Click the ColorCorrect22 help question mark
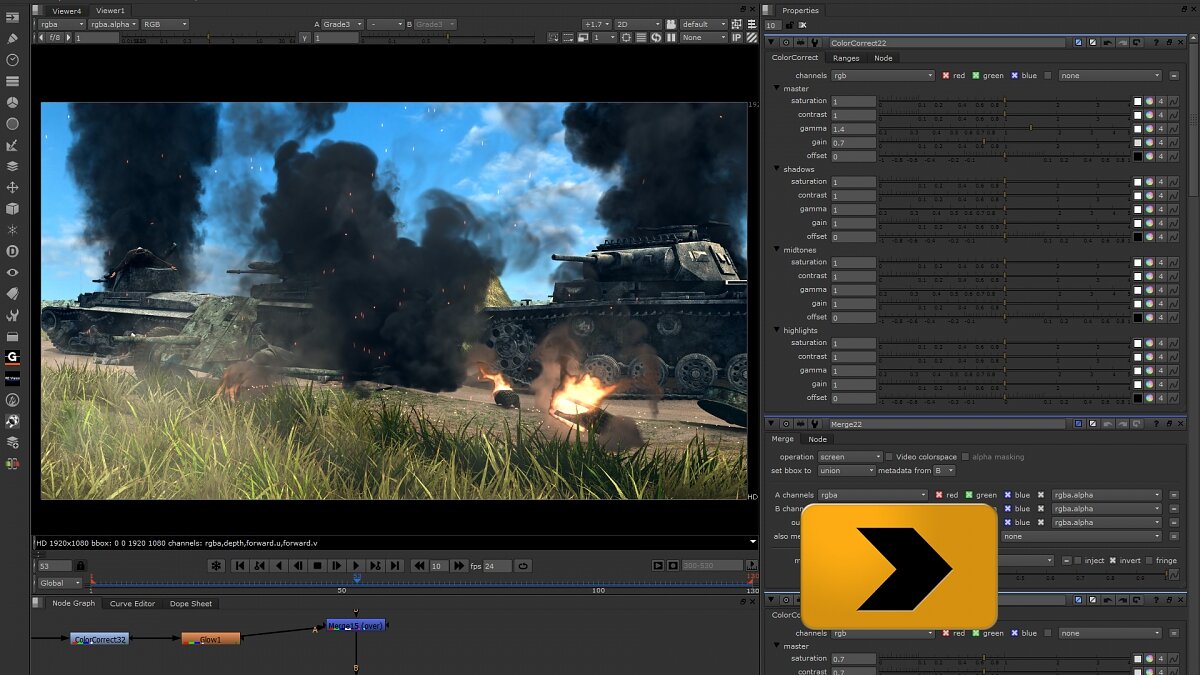 1156,43
